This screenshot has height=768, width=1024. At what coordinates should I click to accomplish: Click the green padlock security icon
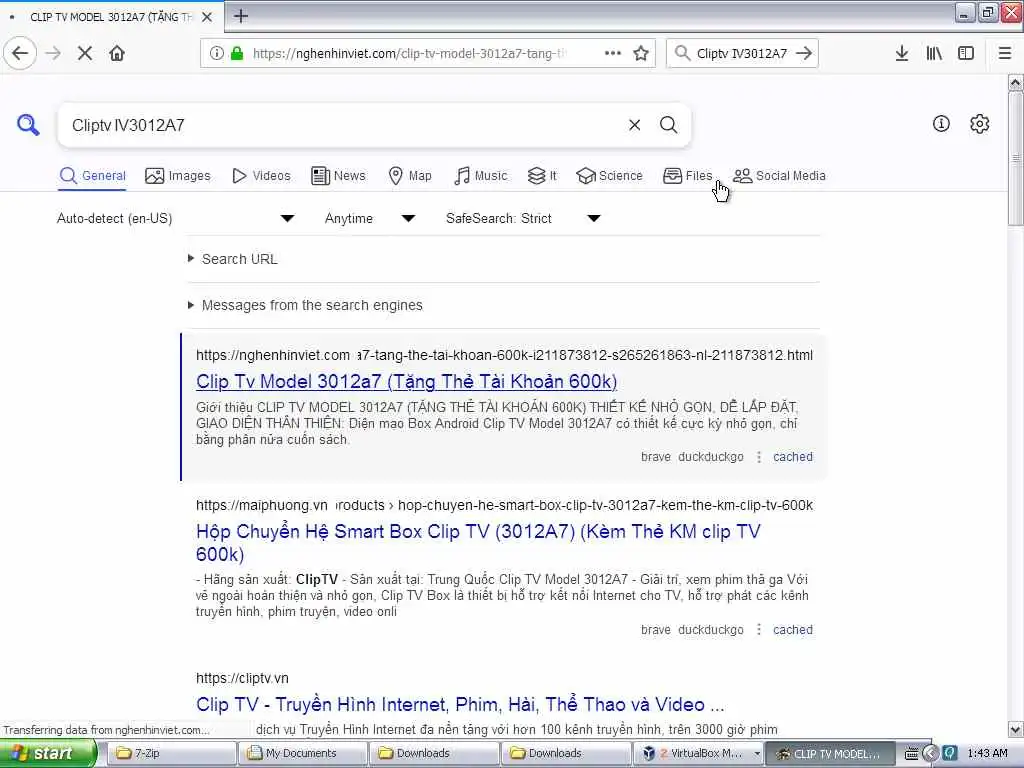point(237,54)
